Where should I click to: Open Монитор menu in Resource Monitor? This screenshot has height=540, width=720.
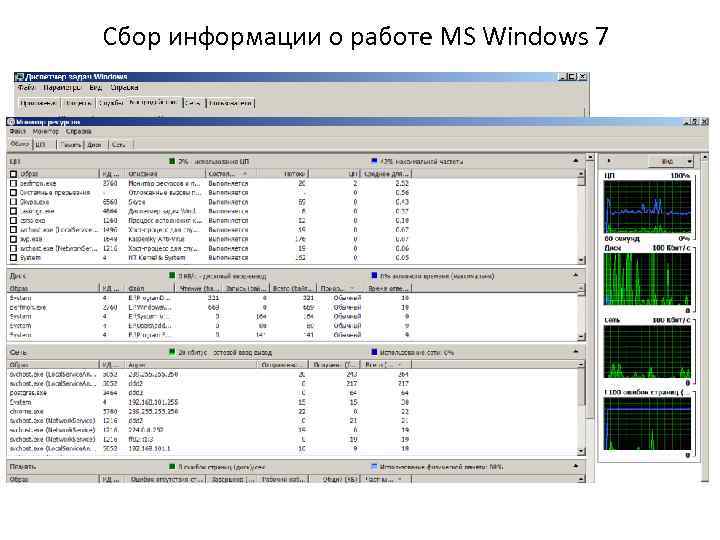45,131
